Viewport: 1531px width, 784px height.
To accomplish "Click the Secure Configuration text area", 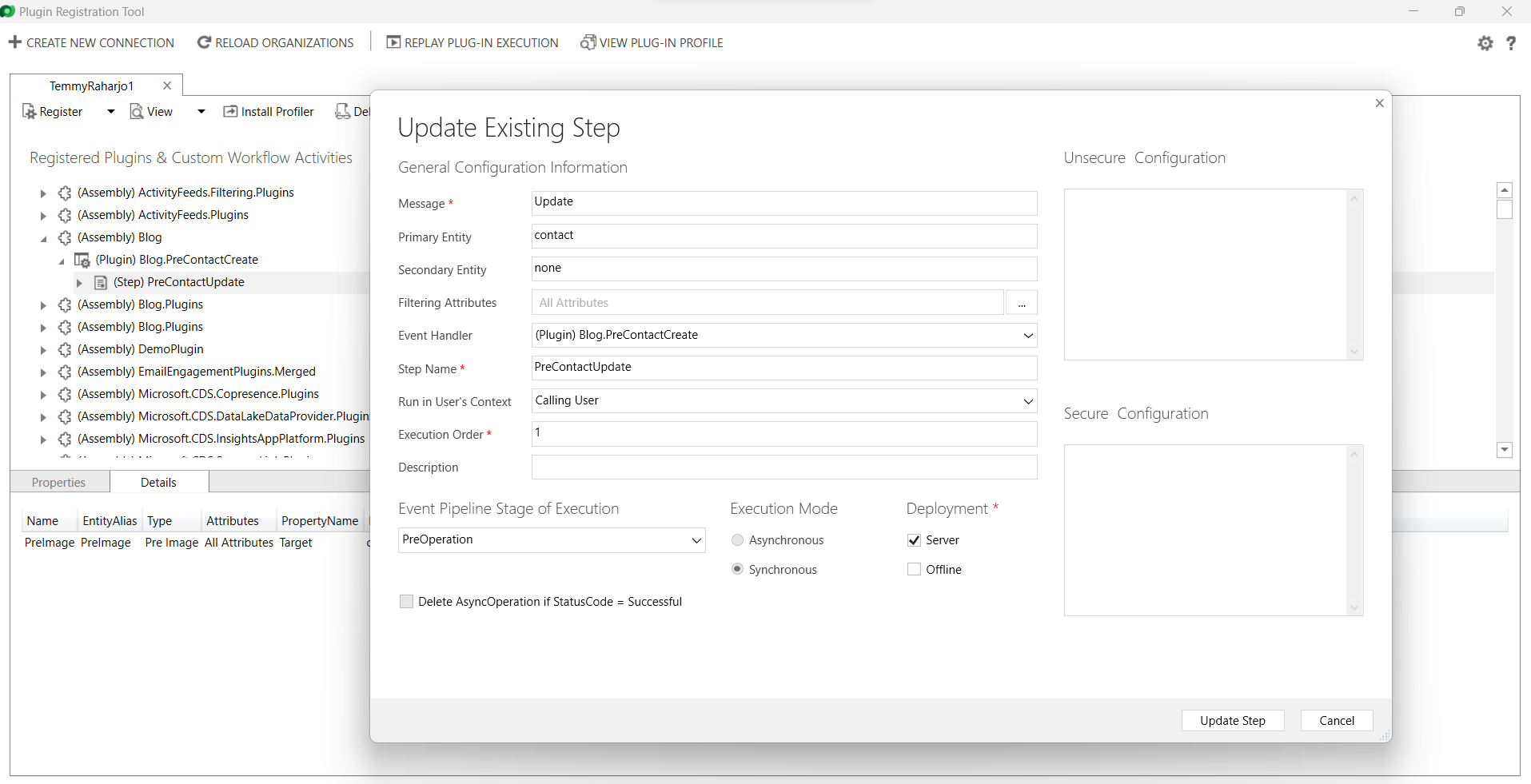I will (x=1213, y=530).
